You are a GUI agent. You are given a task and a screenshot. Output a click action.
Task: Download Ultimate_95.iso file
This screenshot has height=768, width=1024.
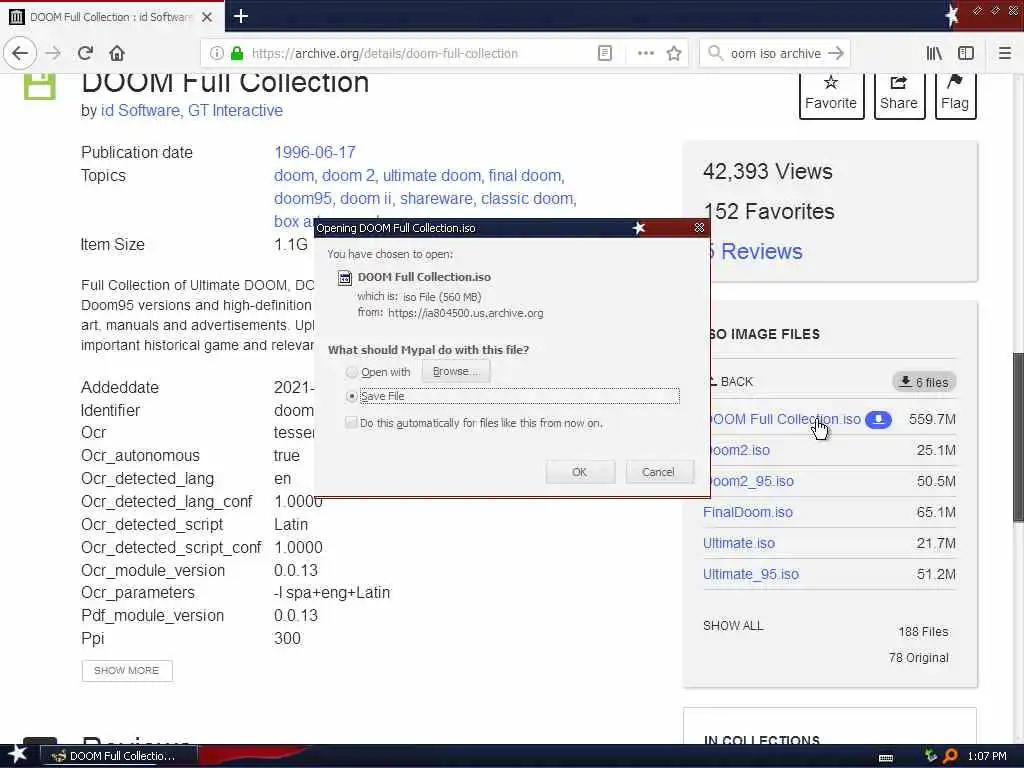750,574
